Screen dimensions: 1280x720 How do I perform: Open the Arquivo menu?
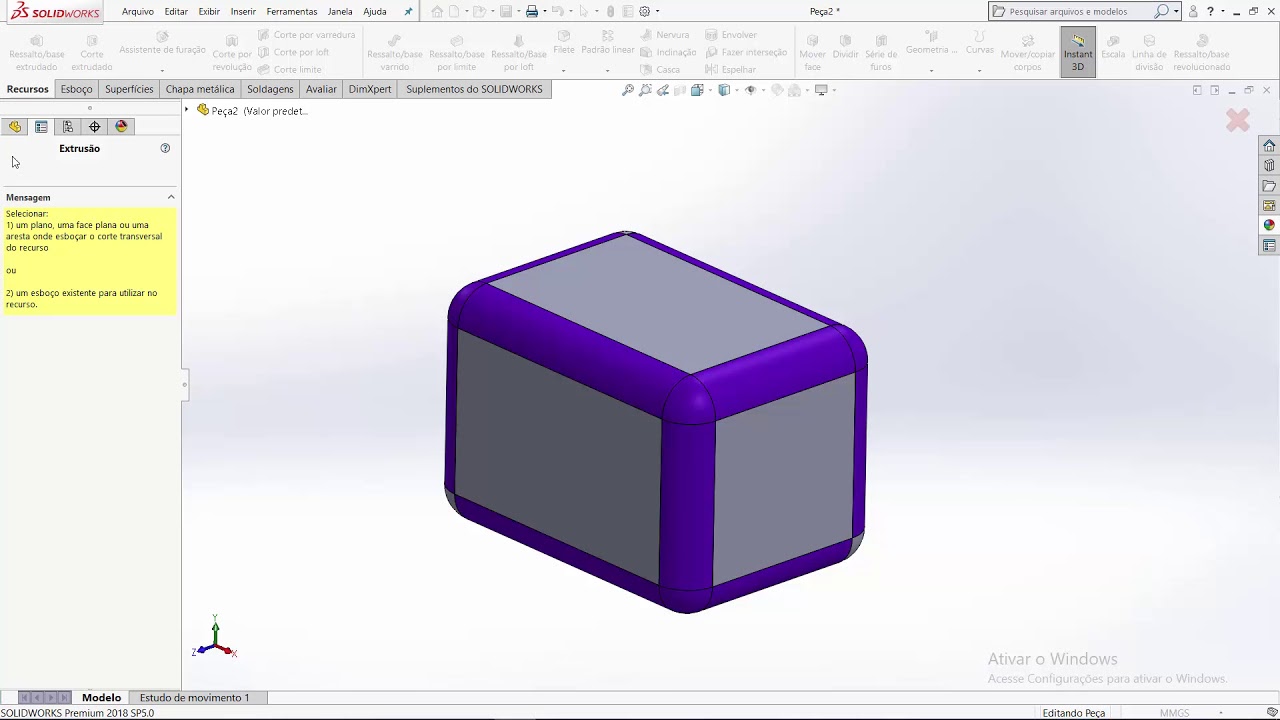[138, 12]
